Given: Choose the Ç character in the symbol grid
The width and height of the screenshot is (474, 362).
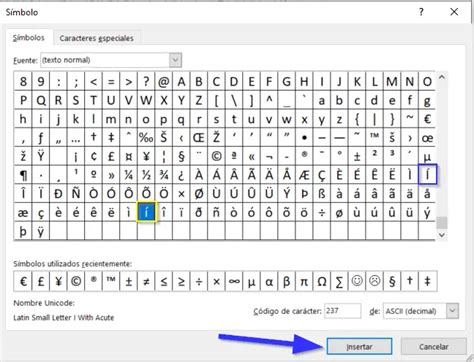Looking at the screenshot, I should (x=322, y=175).
